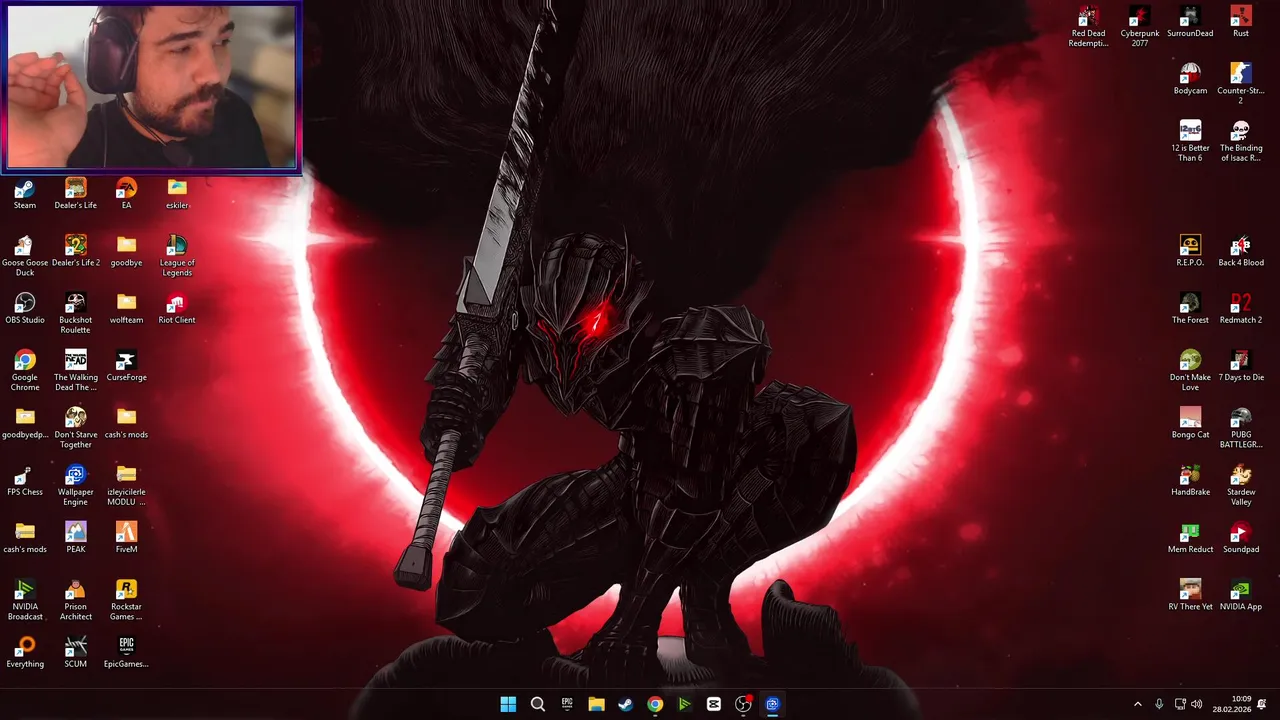Launch SCUM desktop shortcut
Screen dimensions: 1280x720
click(76, 652)
